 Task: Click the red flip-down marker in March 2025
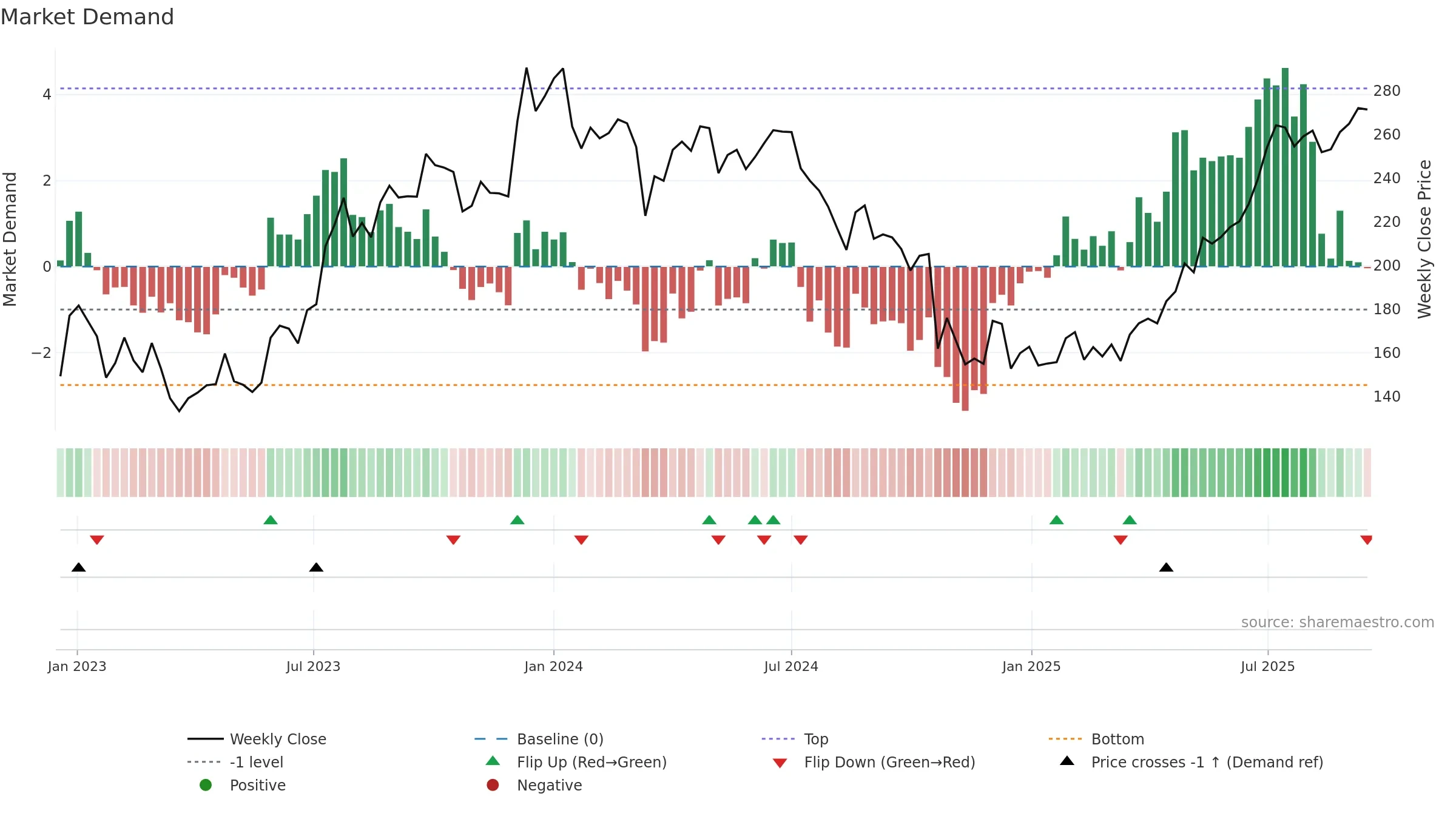(x=1121, y=540)
